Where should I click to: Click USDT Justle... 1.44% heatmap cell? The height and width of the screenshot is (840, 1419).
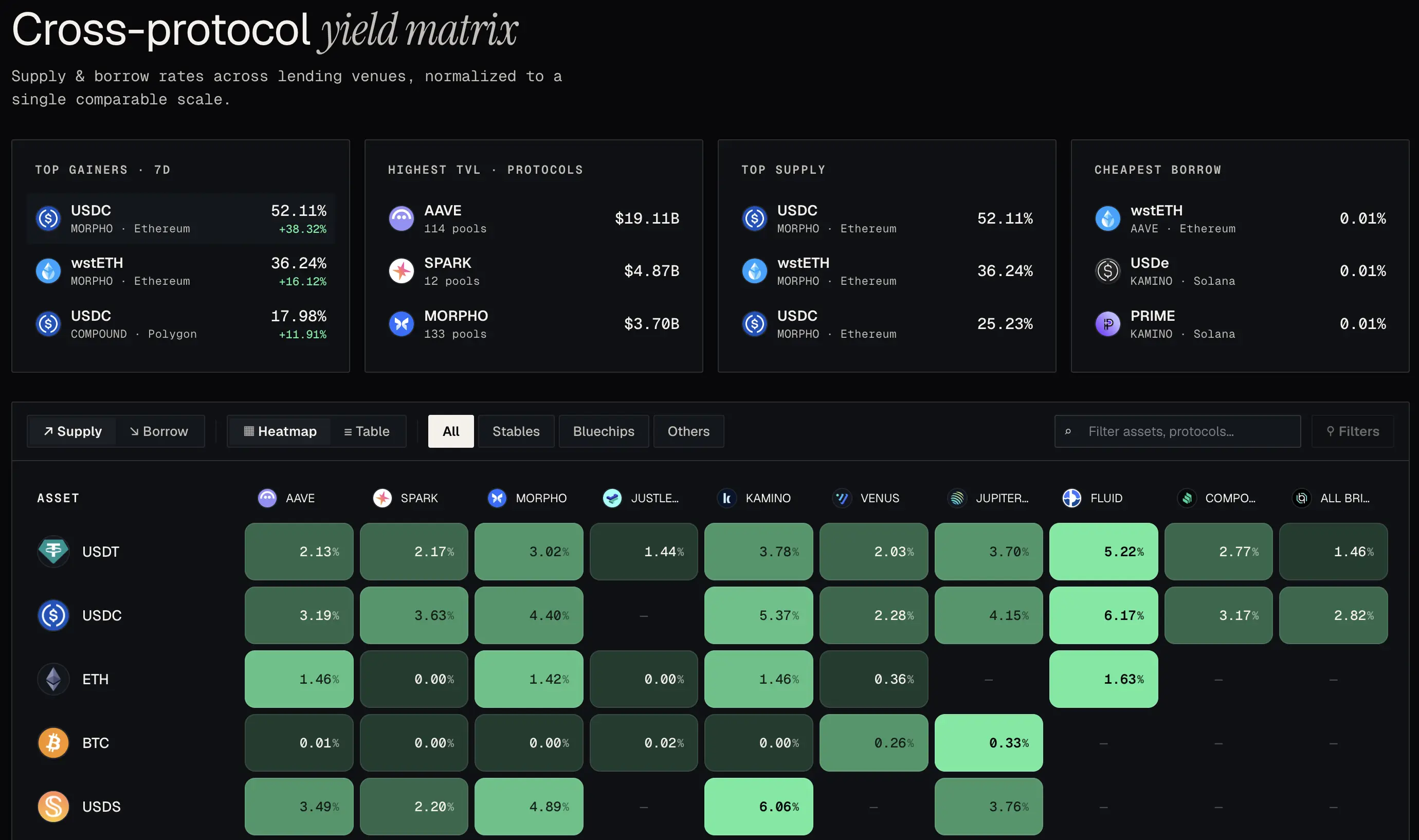[644, 551]
